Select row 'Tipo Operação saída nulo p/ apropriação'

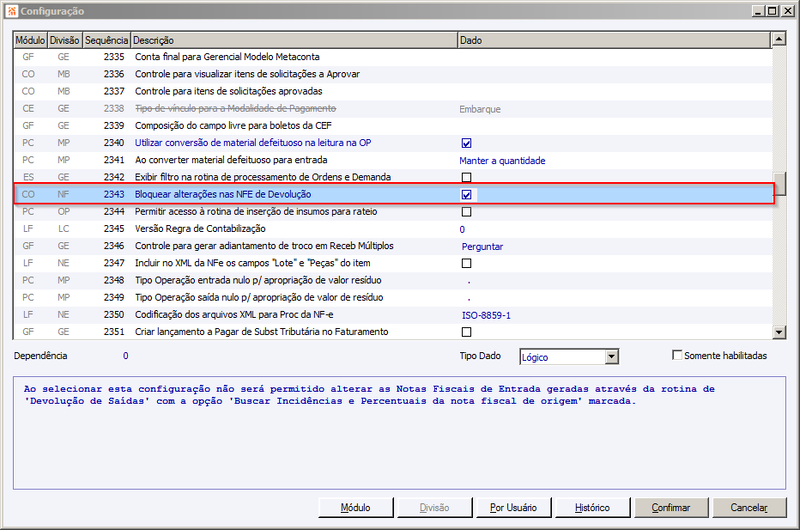click(392, 297)
